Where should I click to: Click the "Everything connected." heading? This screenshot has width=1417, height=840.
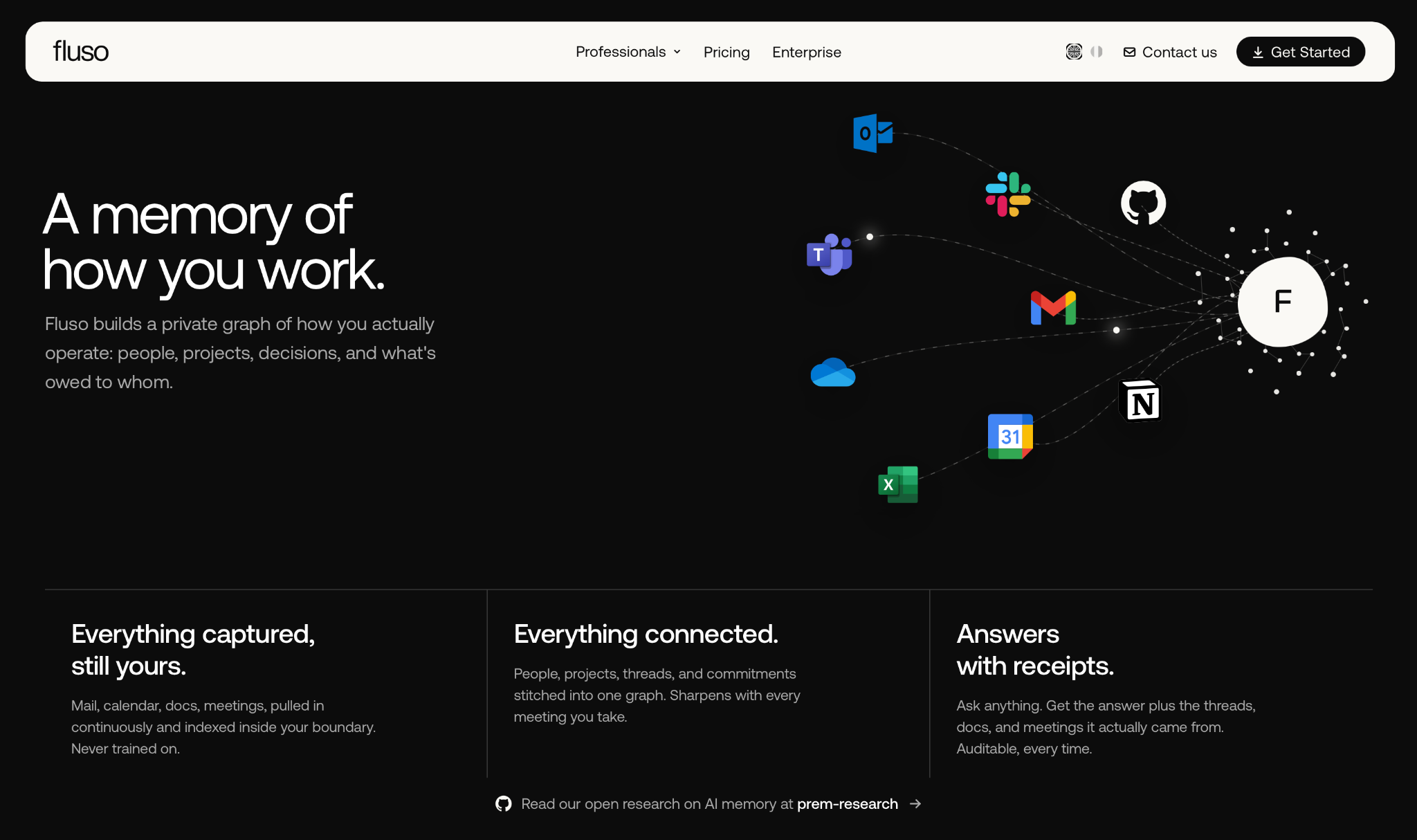pyautogui.click(x=646, y=634)
